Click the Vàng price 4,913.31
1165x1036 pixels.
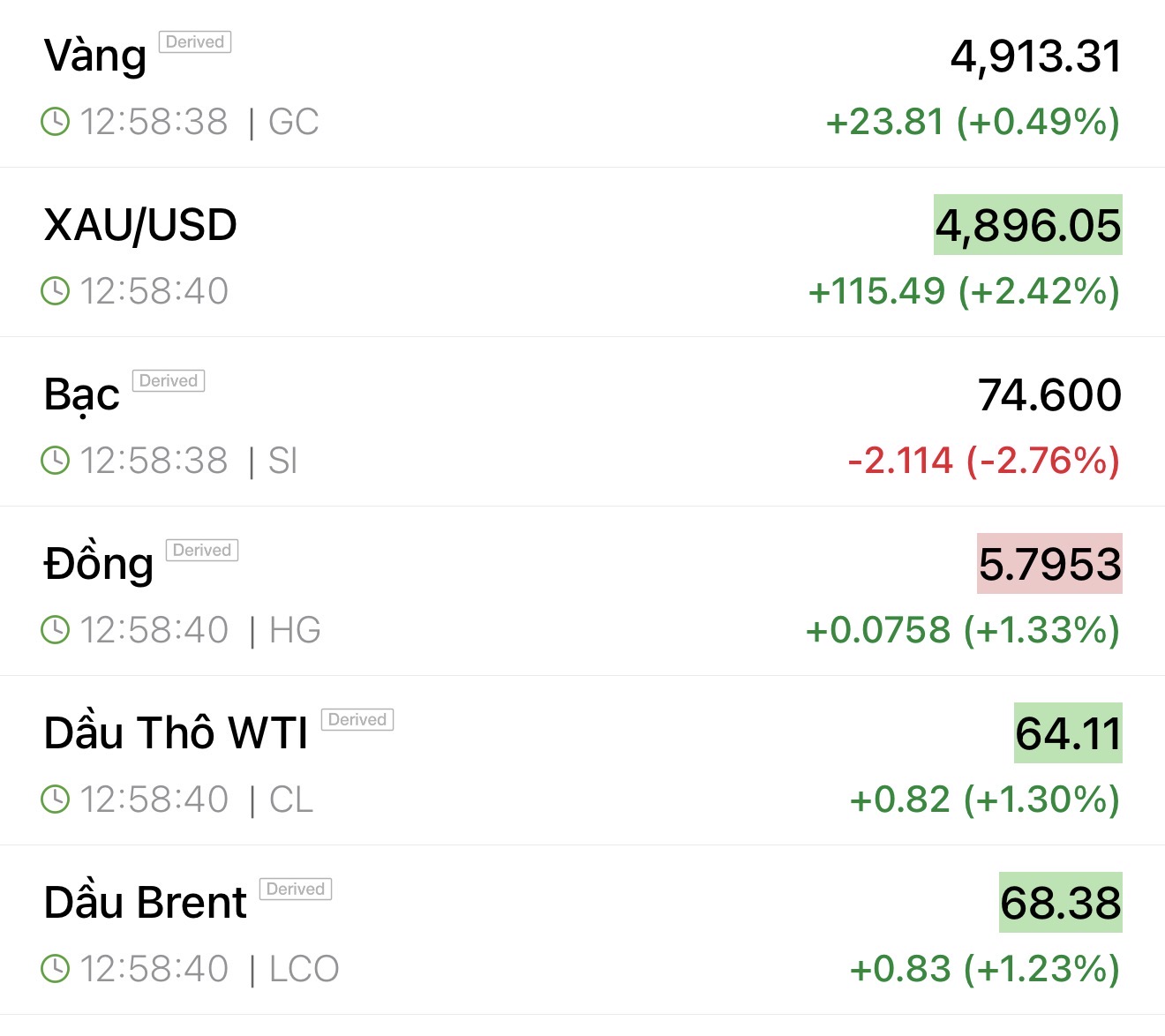click(x=1036, y=56)
